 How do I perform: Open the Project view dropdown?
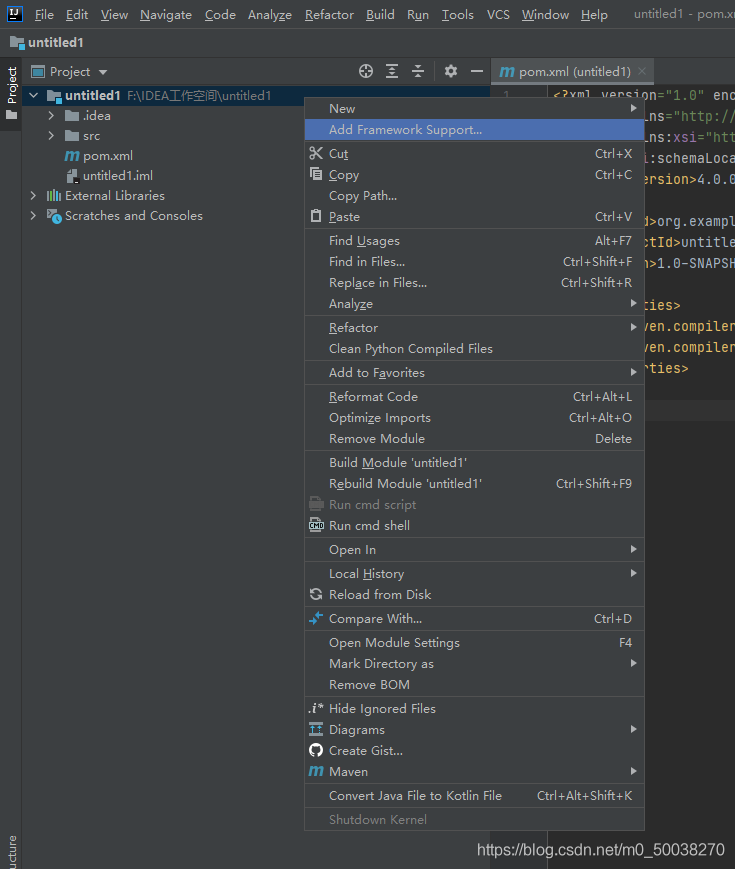(102, 72)
